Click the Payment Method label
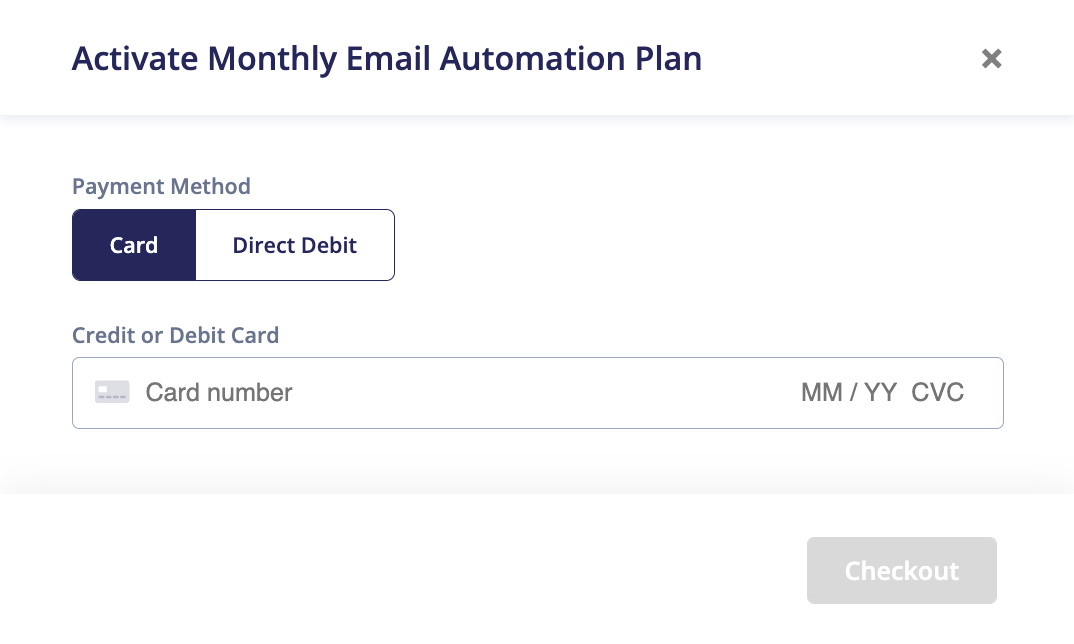The image size is (1074, 644). point(162,186)
